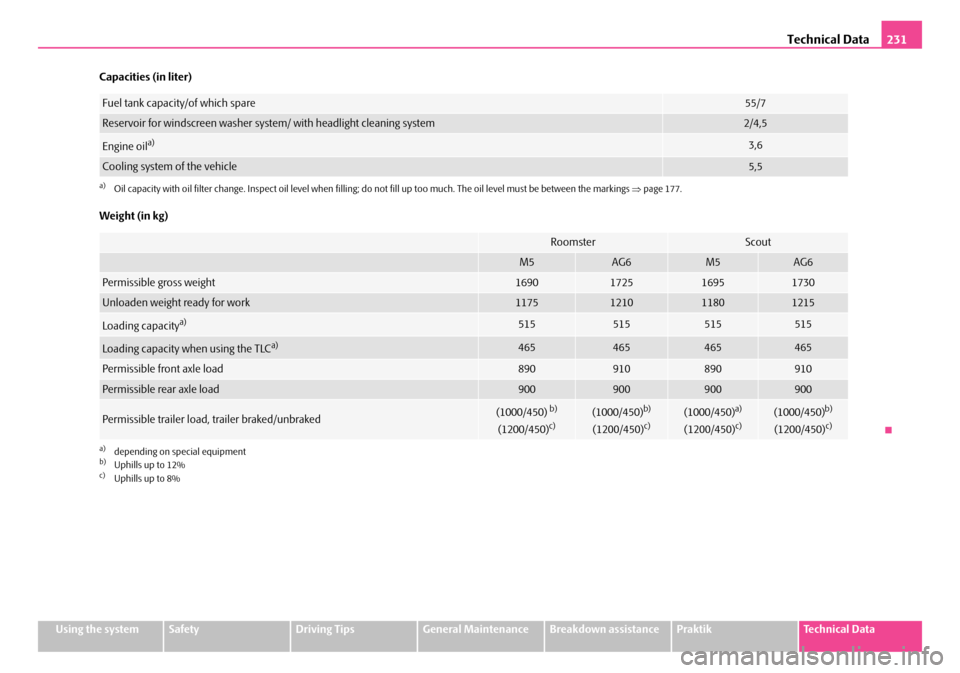
Task: Select the fuel tank value 55/7
Action: [x=755, y=103]
